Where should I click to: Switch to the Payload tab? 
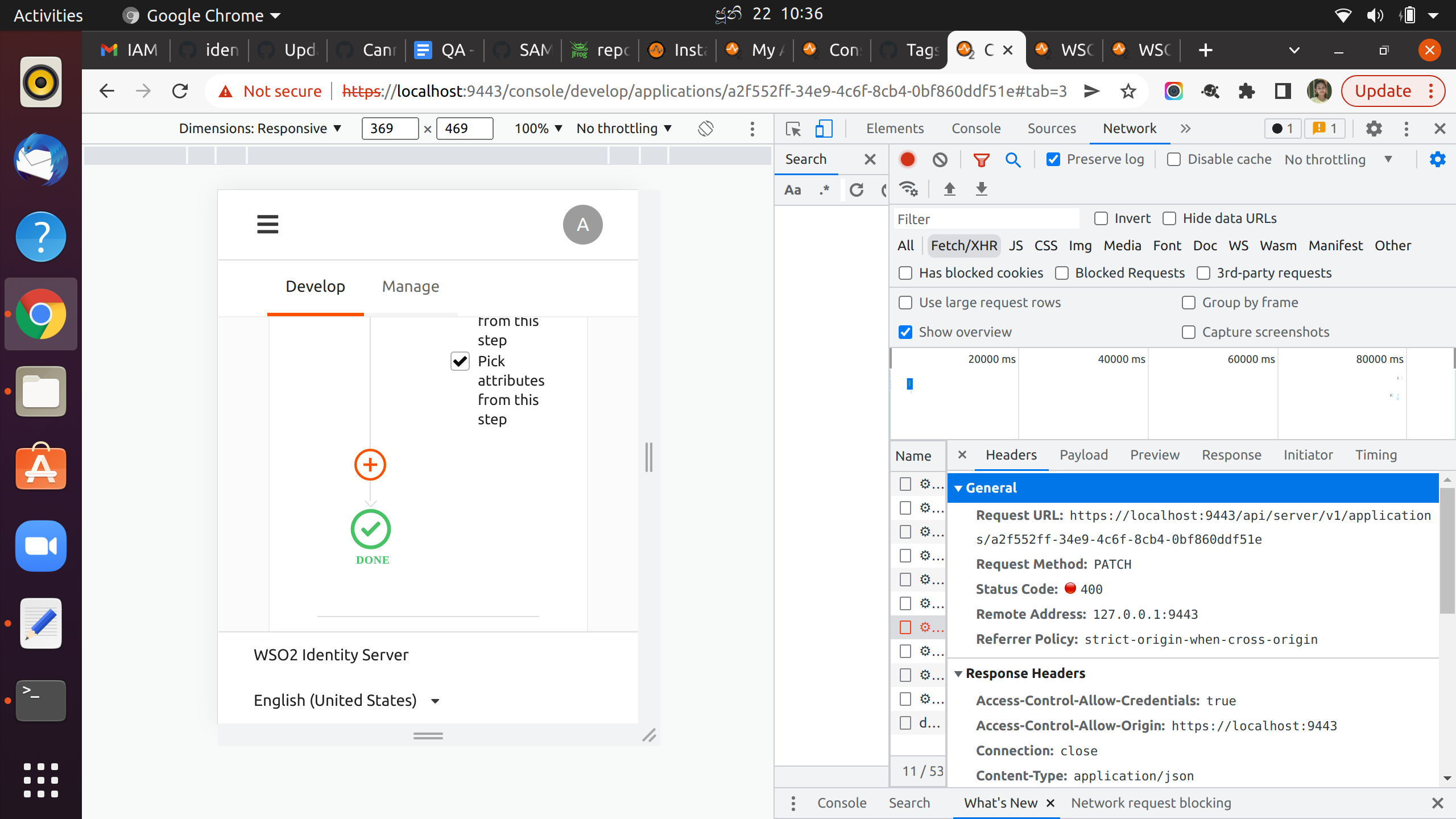pyautogui.click(x=1083, y=455)
